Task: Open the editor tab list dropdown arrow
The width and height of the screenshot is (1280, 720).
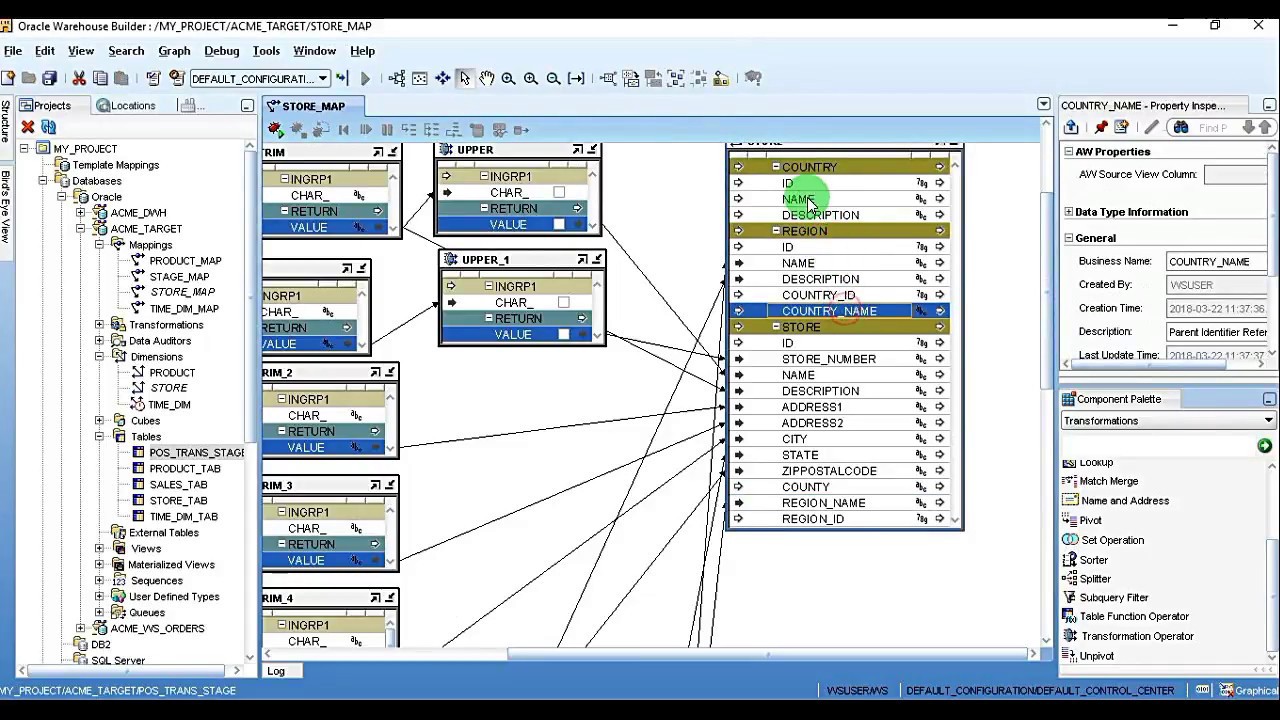Action: (x=1044, y=104)
